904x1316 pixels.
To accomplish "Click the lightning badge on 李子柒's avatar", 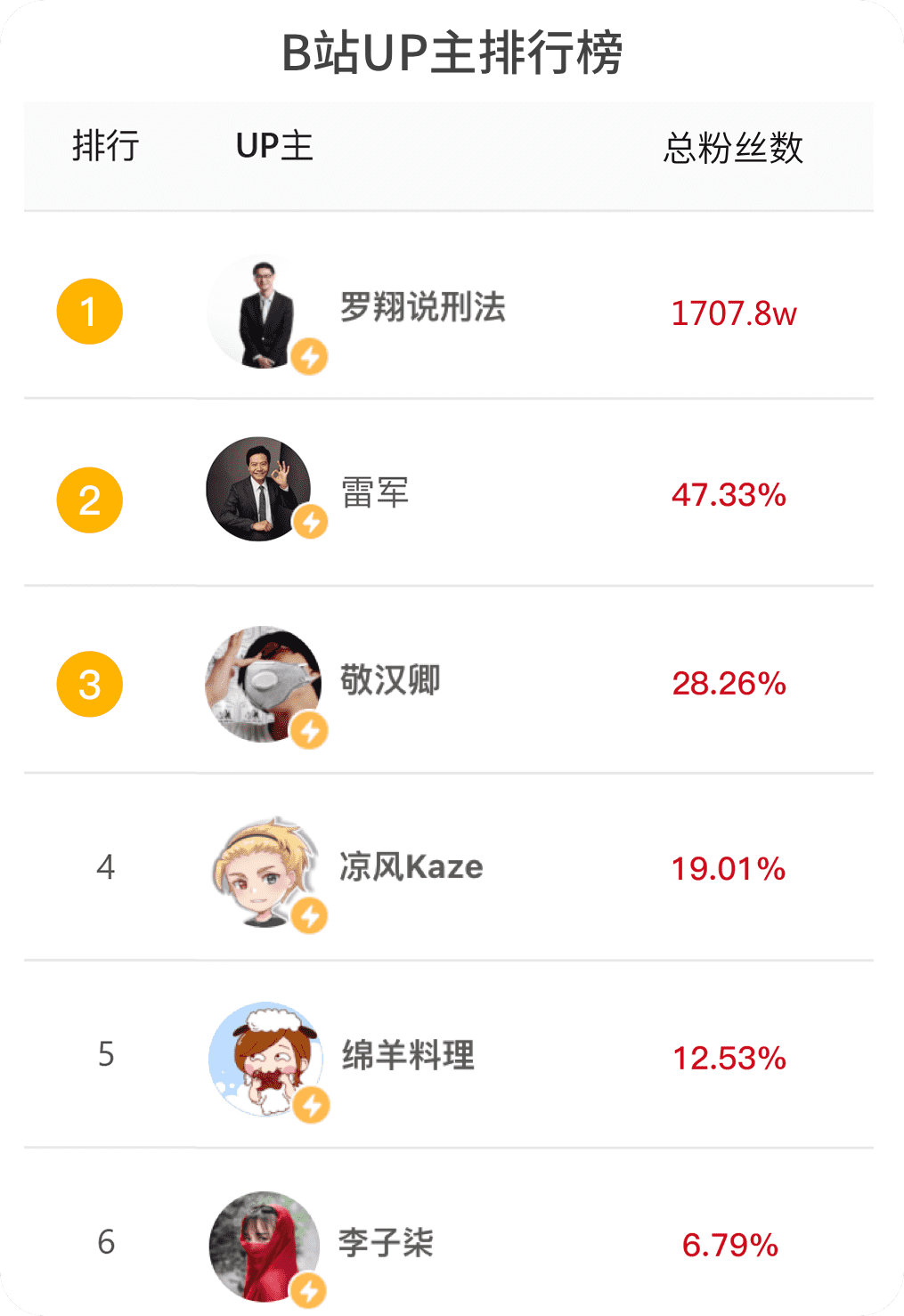I will click(309, 1289).
